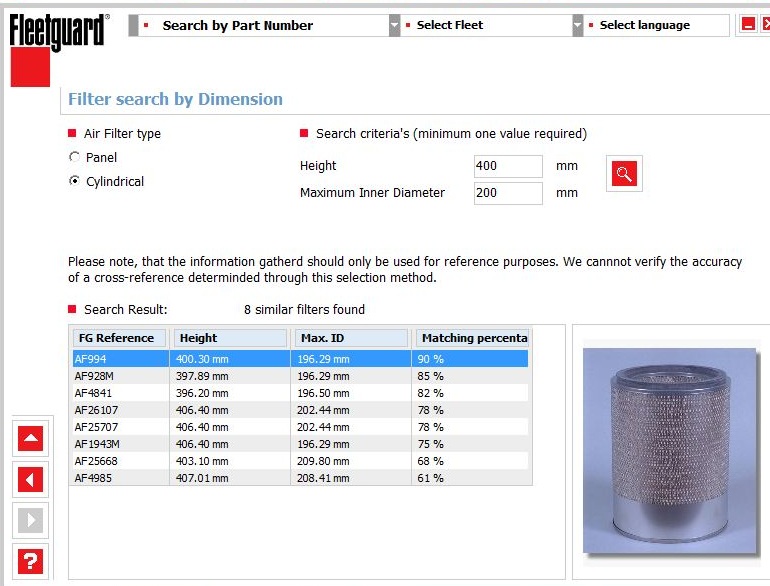Image resolution: width=770 pixels, height=586 pixels.
Task: Click the air filter product image
Action: 669,449
